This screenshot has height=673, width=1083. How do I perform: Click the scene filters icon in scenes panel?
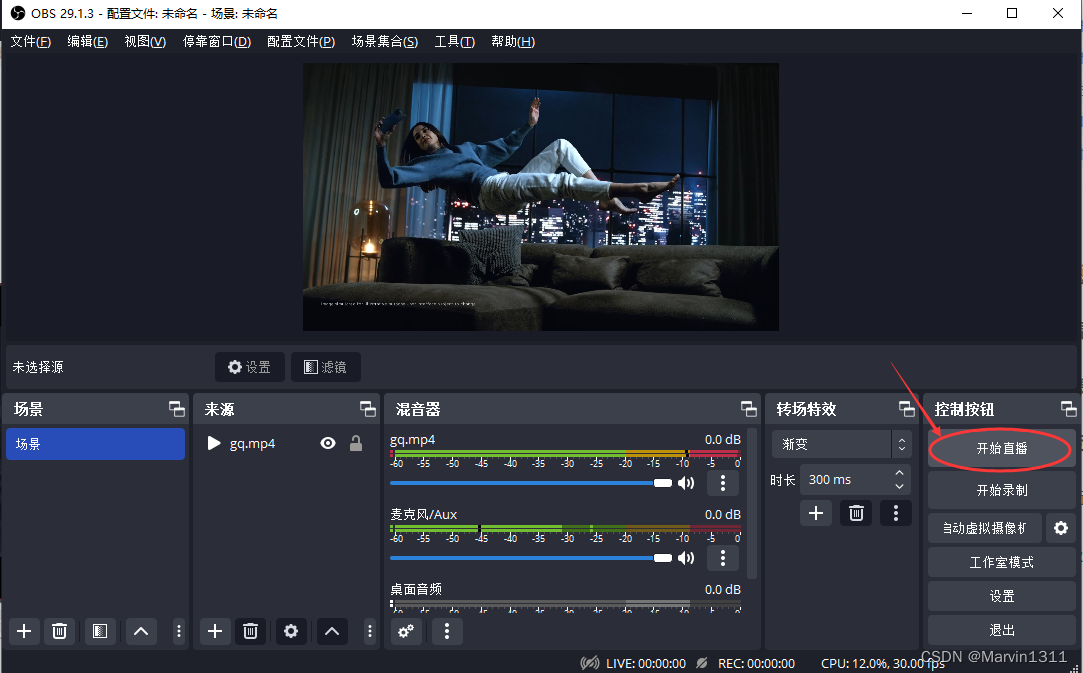(99, 631)
